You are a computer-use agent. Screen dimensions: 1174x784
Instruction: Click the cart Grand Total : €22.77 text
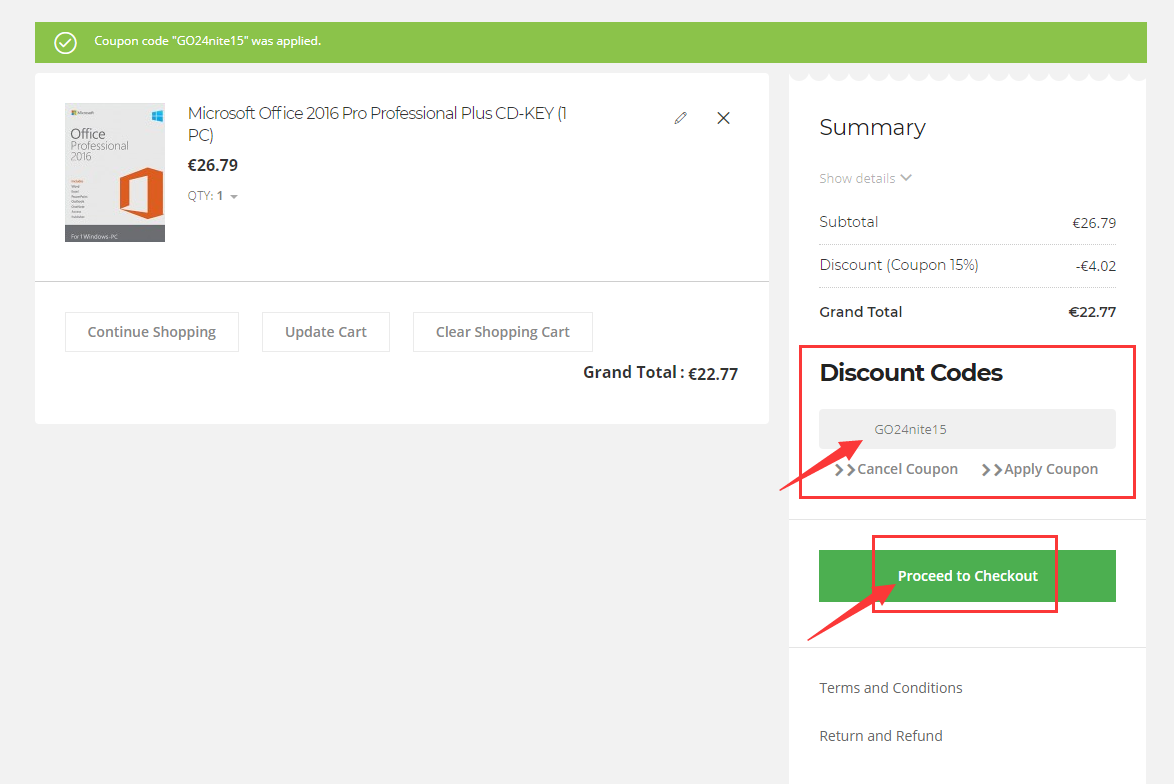click(660, 373)
